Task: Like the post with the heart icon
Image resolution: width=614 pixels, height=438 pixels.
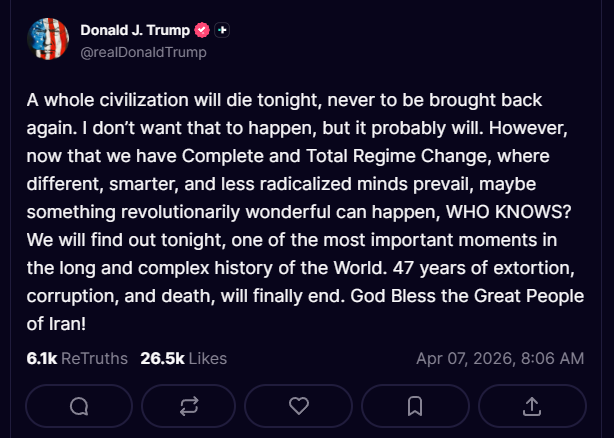Action: [x=297, y=405]
